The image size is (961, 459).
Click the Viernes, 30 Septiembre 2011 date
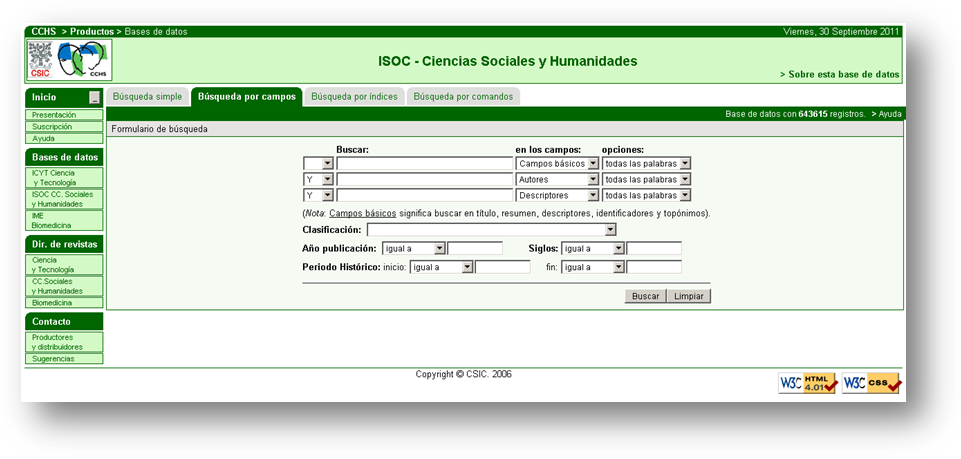click(841, 31)
